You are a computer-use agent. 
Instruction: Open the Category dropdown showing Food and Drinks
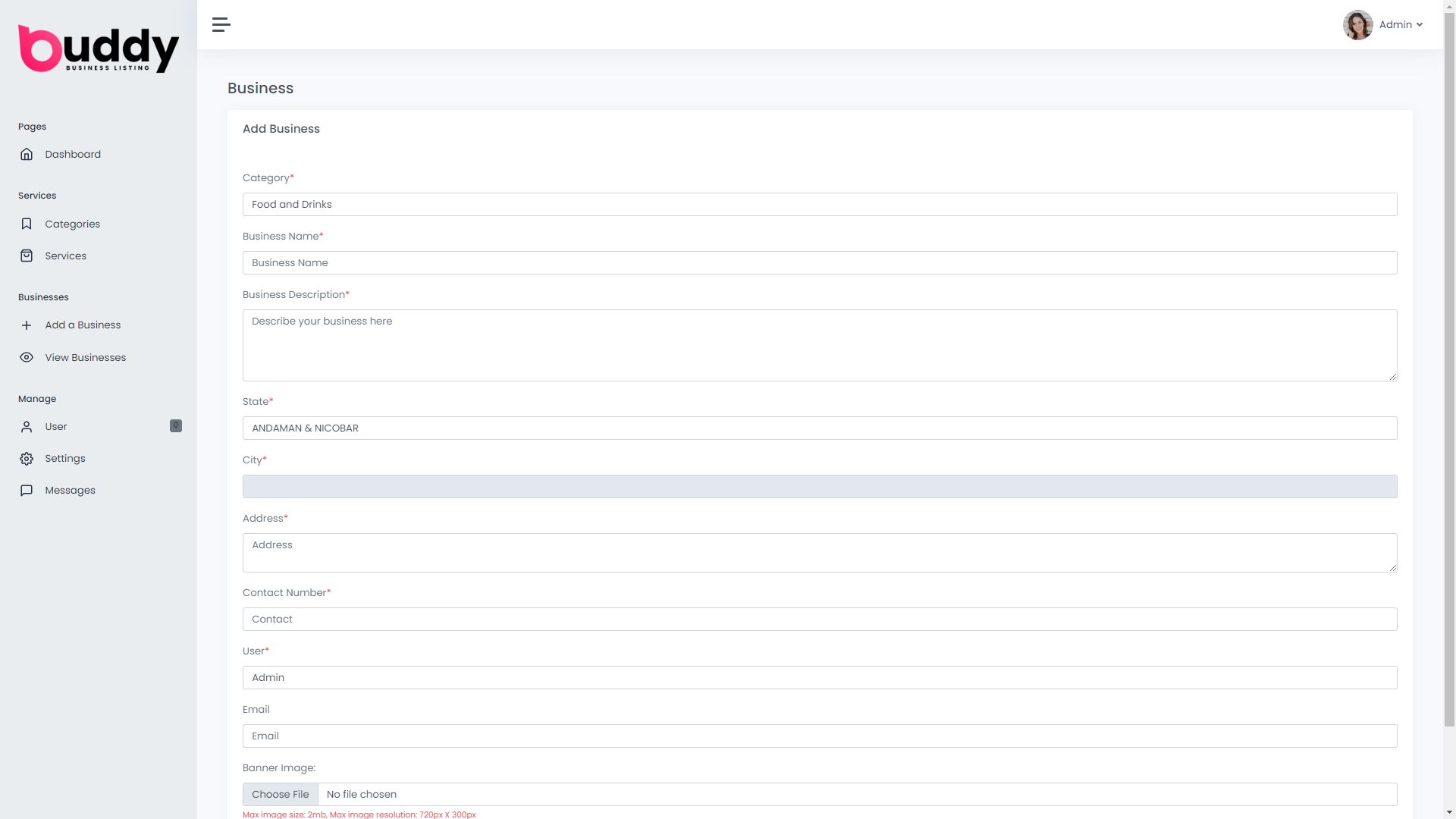coord(819,205)
